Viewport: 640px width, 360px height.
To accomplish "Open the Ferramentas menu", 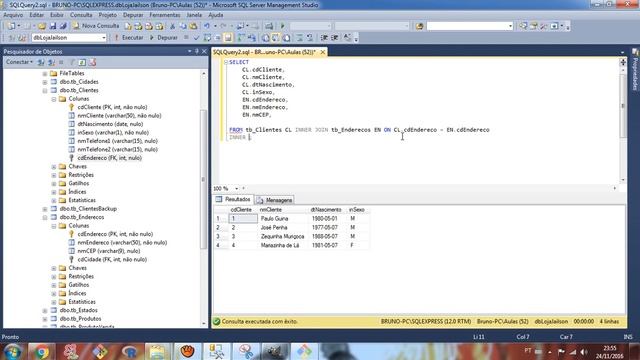I will click(164, 15).
